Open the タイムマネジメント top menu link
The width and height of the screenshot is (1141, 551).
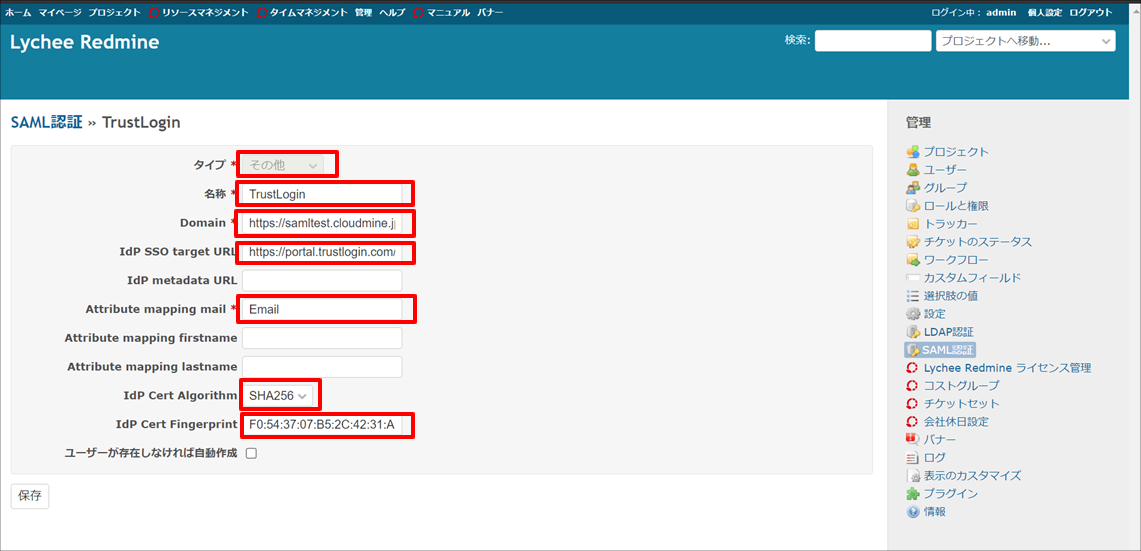[309, 13]
